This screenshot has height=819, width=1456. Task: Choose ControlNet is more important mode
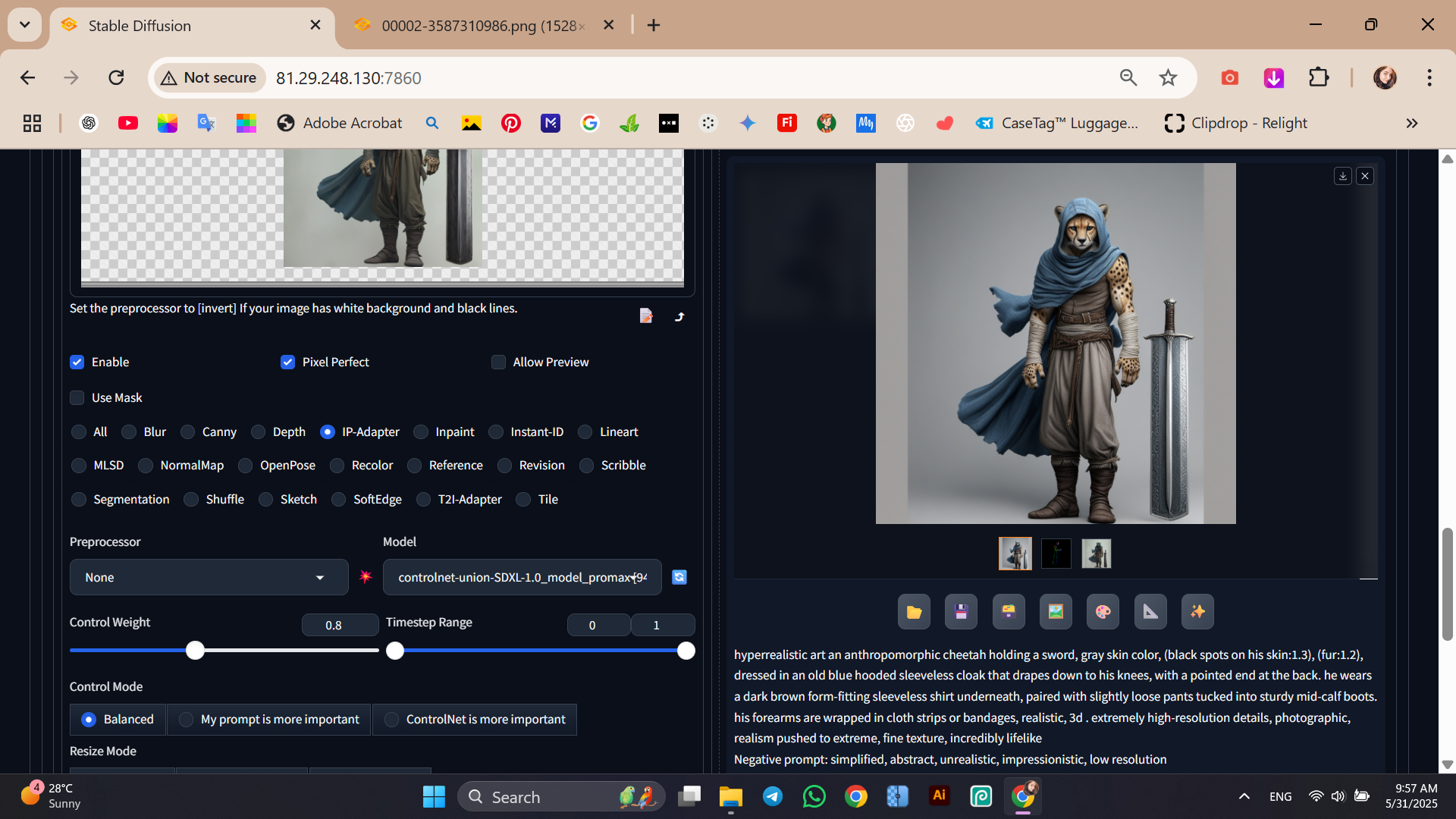[x=391, y=720]
